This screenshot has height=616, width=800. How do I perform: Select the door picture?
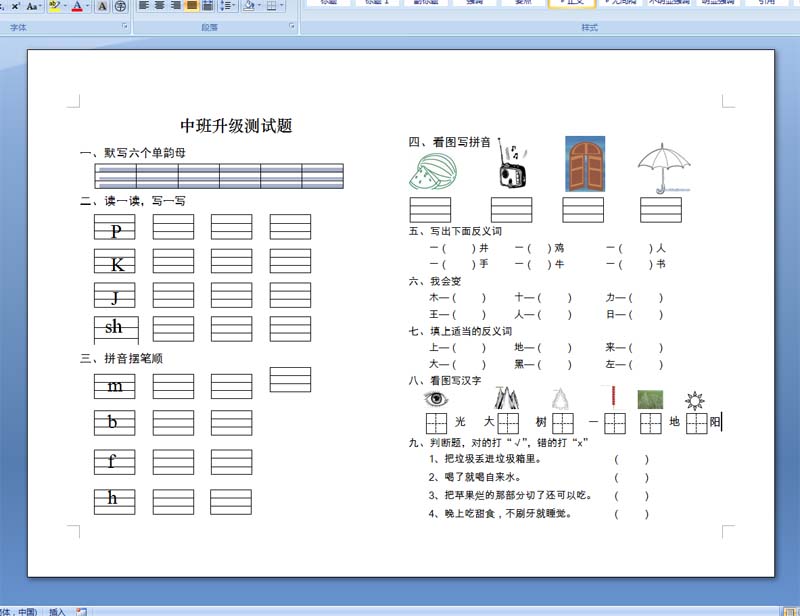pyautogui.click(x=585, y=164)
